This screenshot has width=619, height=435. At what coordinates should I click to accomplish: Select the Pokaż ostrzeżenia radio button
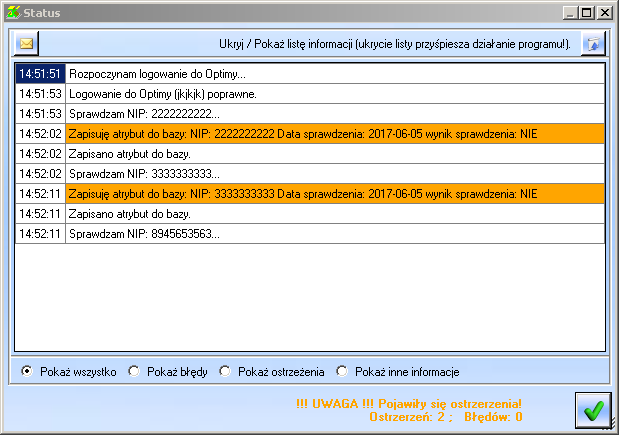point(225,371)
